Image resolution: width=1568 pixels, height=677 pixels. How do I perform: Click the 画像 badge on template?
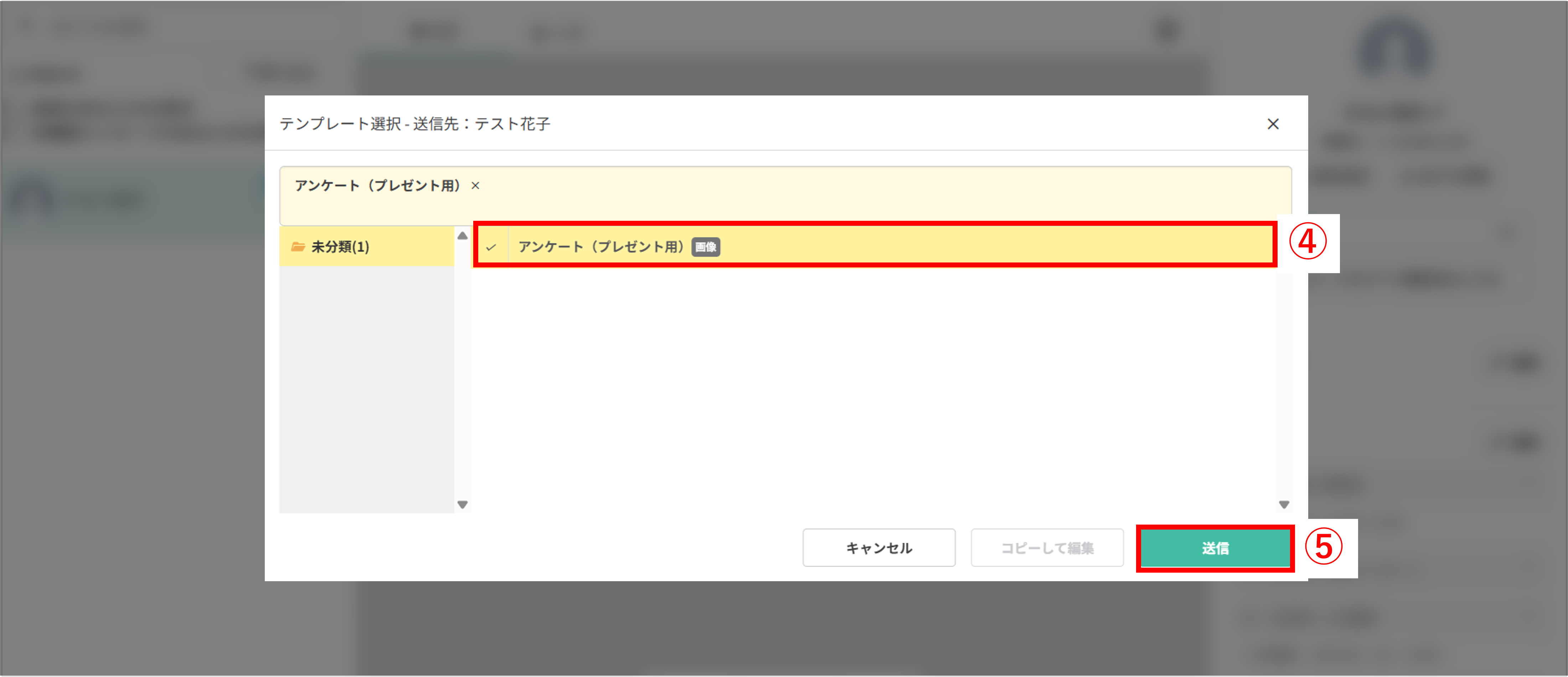click(706, 247)
